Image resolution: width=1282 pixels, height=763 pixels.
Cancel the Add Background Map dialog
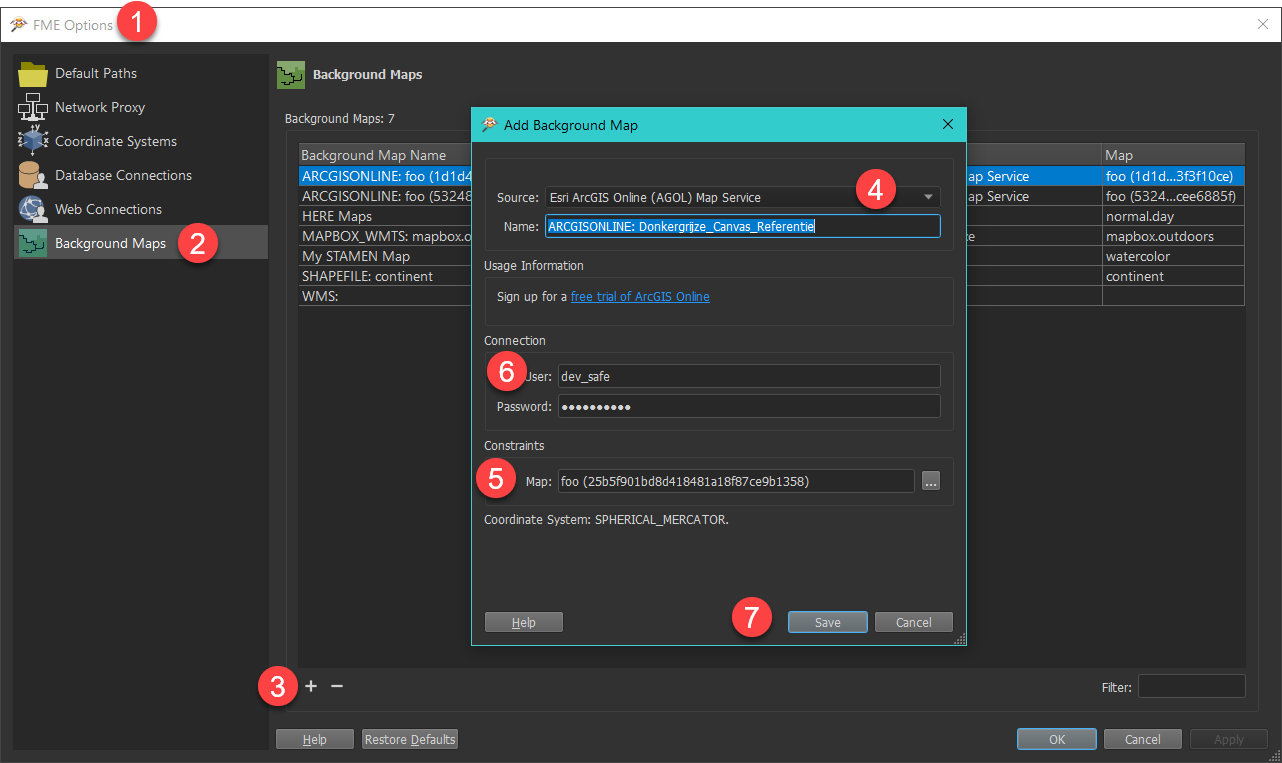pos(914,622)
